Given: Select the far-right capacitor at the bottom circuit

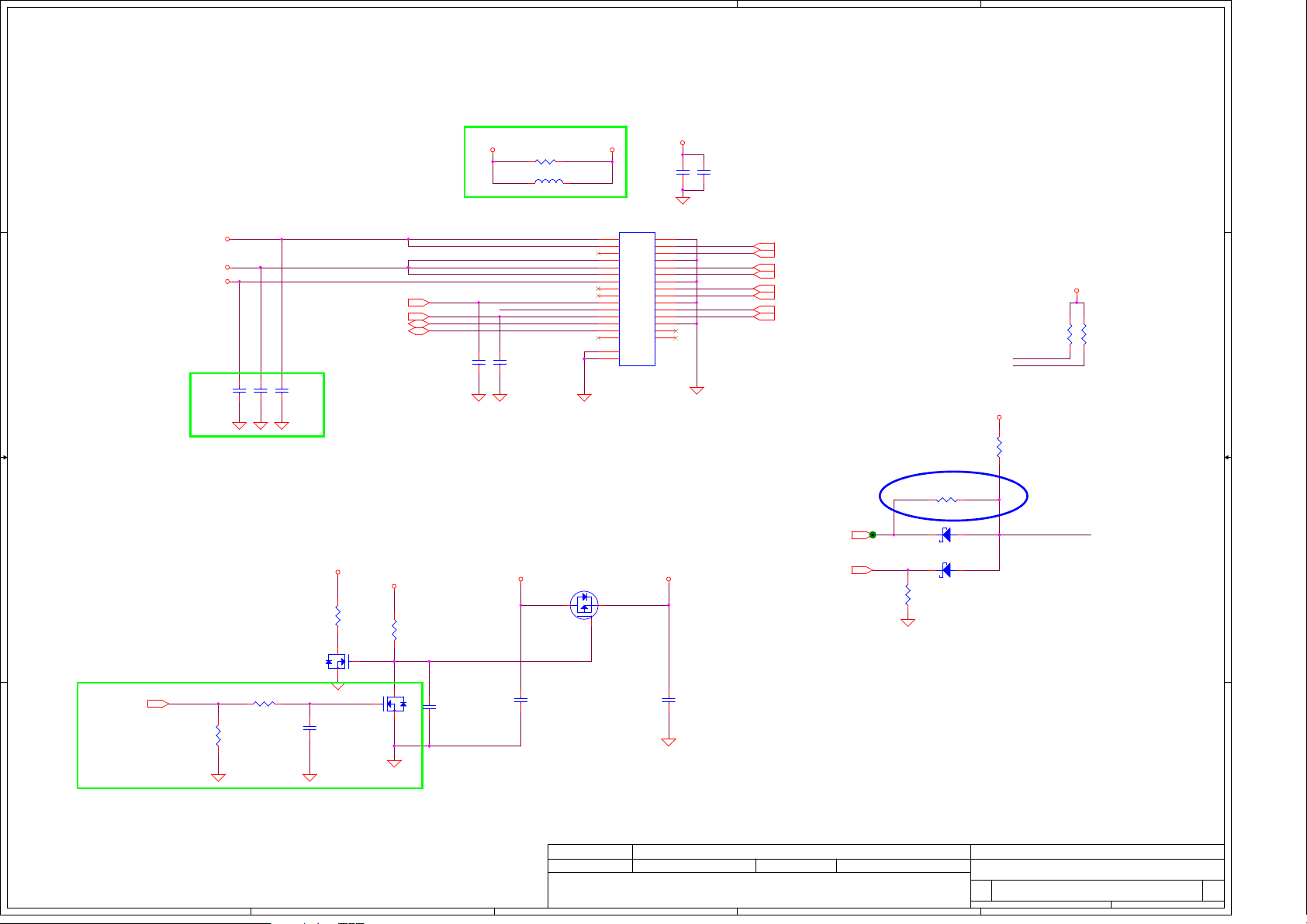Looking at the screenshot, I should click(x=669, y=700).
